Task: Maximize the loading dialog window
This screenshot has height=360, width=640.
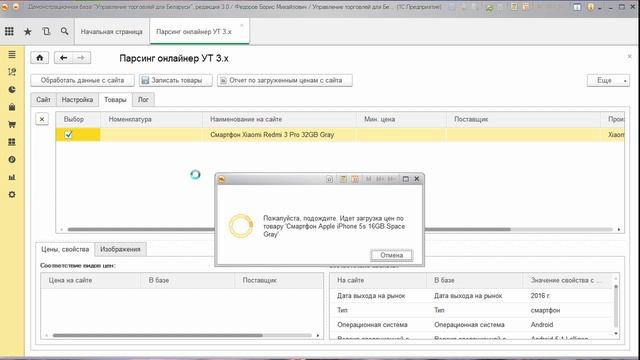Action: click(406, 179)
